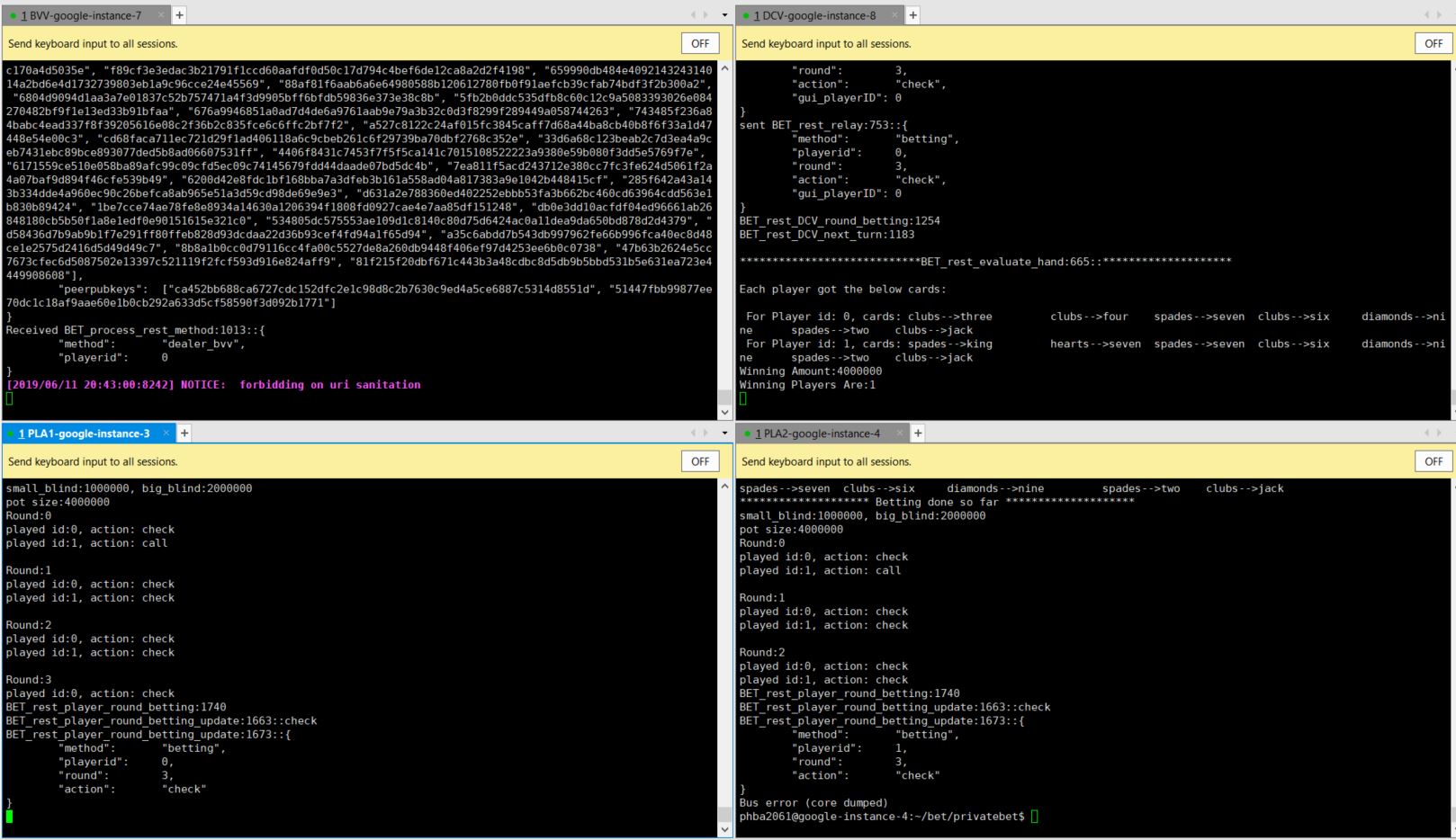1456x840 pixels.
Task: Add a new tab beside PLA1-google-instance-3
Action: click(184, 433)
